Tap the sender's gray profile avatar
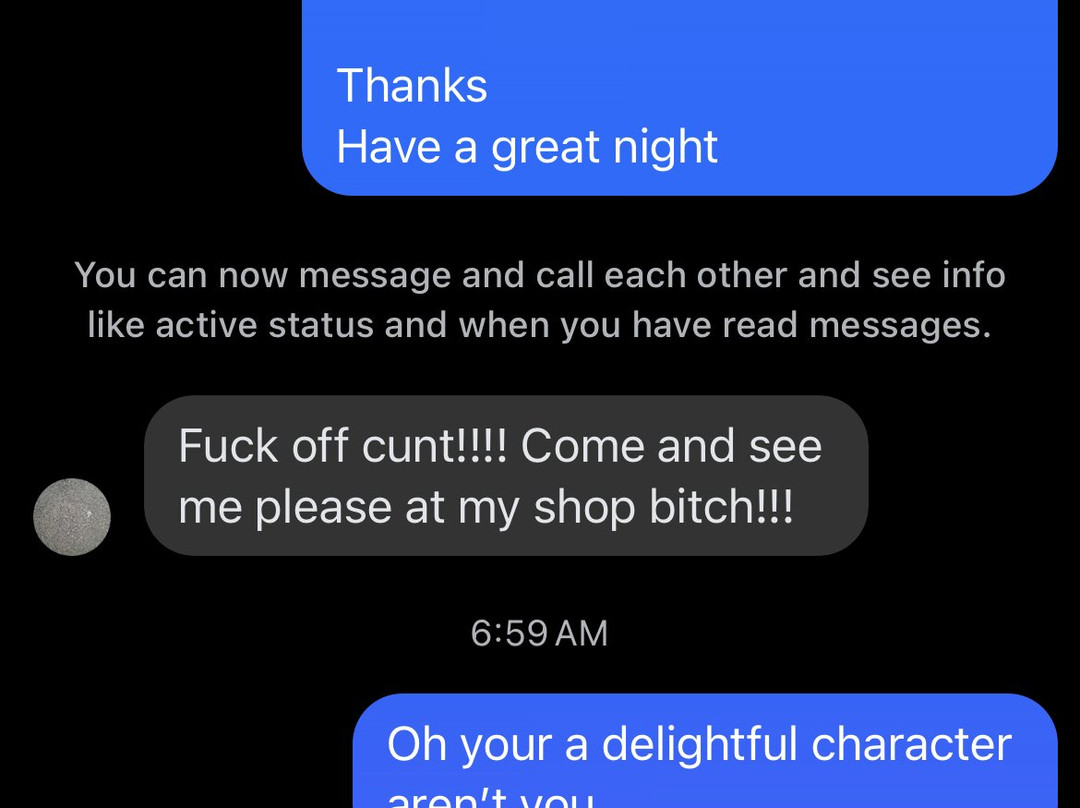The width and height of the screenshot is (1080, 808). coord(72,517)
